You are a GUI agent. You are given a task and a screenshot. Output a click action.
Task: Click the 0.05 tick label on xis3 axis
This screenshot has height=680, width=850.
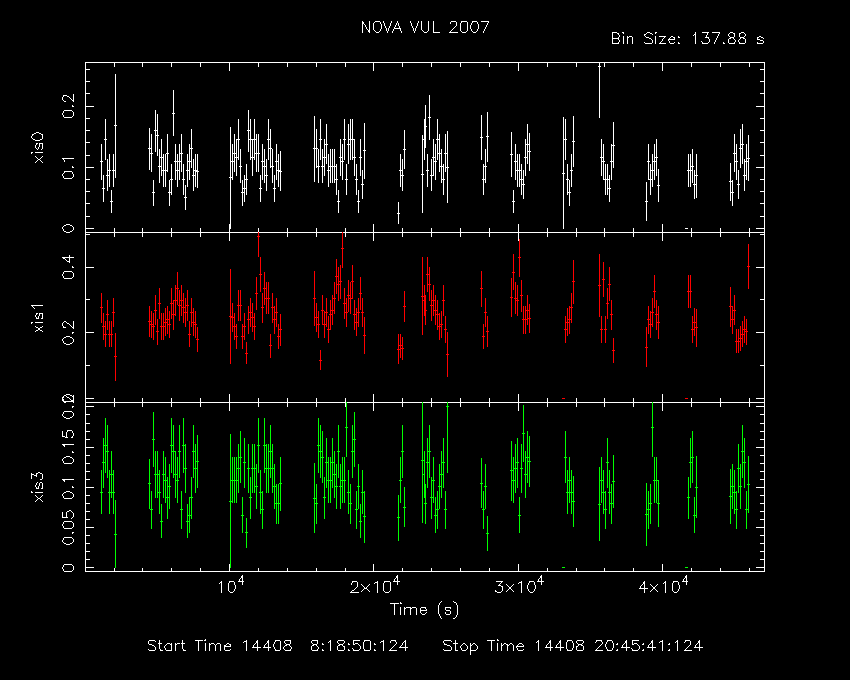69,527
